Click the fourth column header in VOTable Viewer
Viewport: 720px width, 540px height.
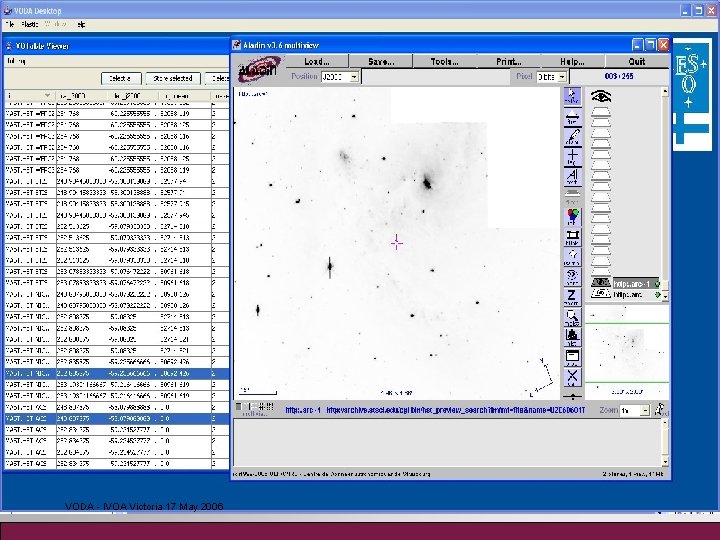click(185, 96)
